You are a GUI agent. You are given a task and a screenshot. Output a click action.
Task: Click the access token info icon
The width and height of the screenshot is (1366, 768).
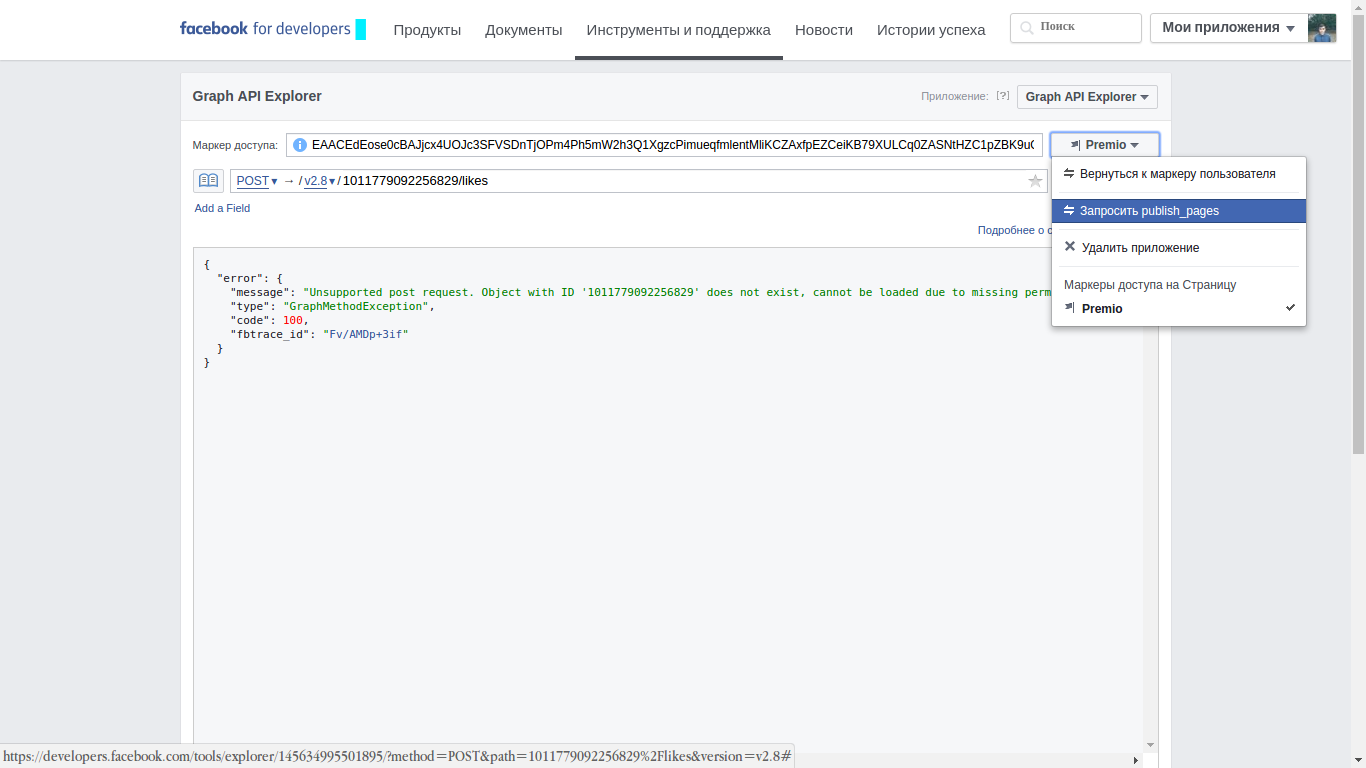coord(299,145)
